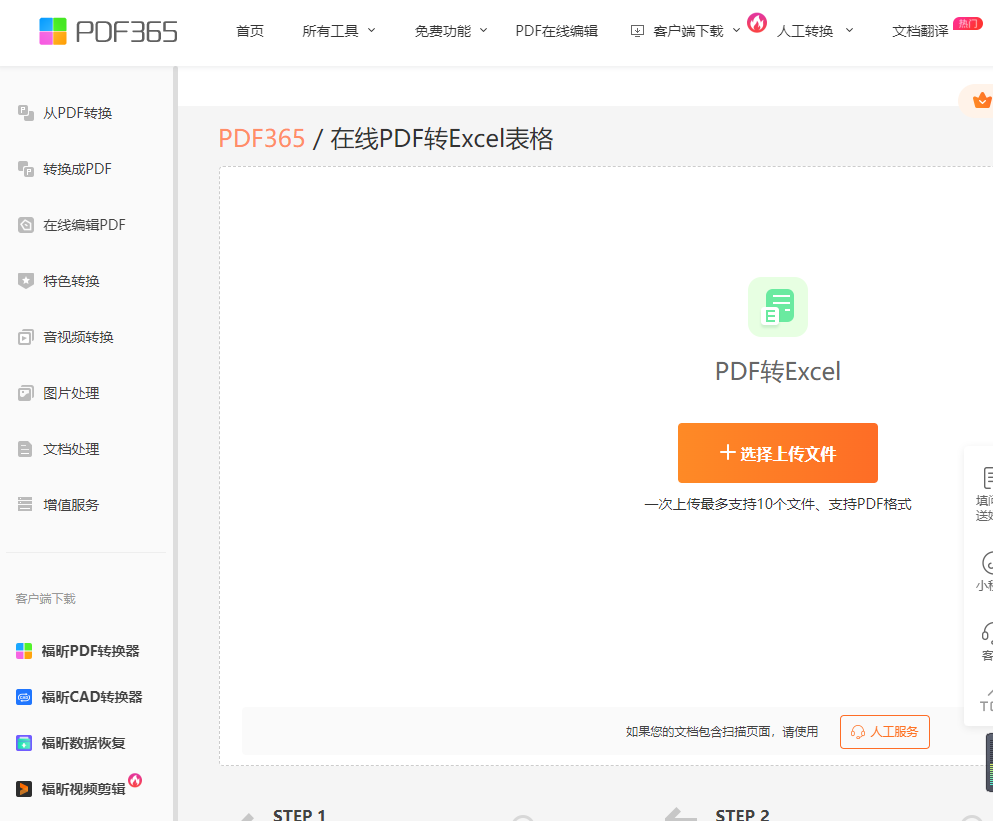Screen dimensions: 993x821
Task: Click the 增值服务 list icon
Action: pos(25,504)
